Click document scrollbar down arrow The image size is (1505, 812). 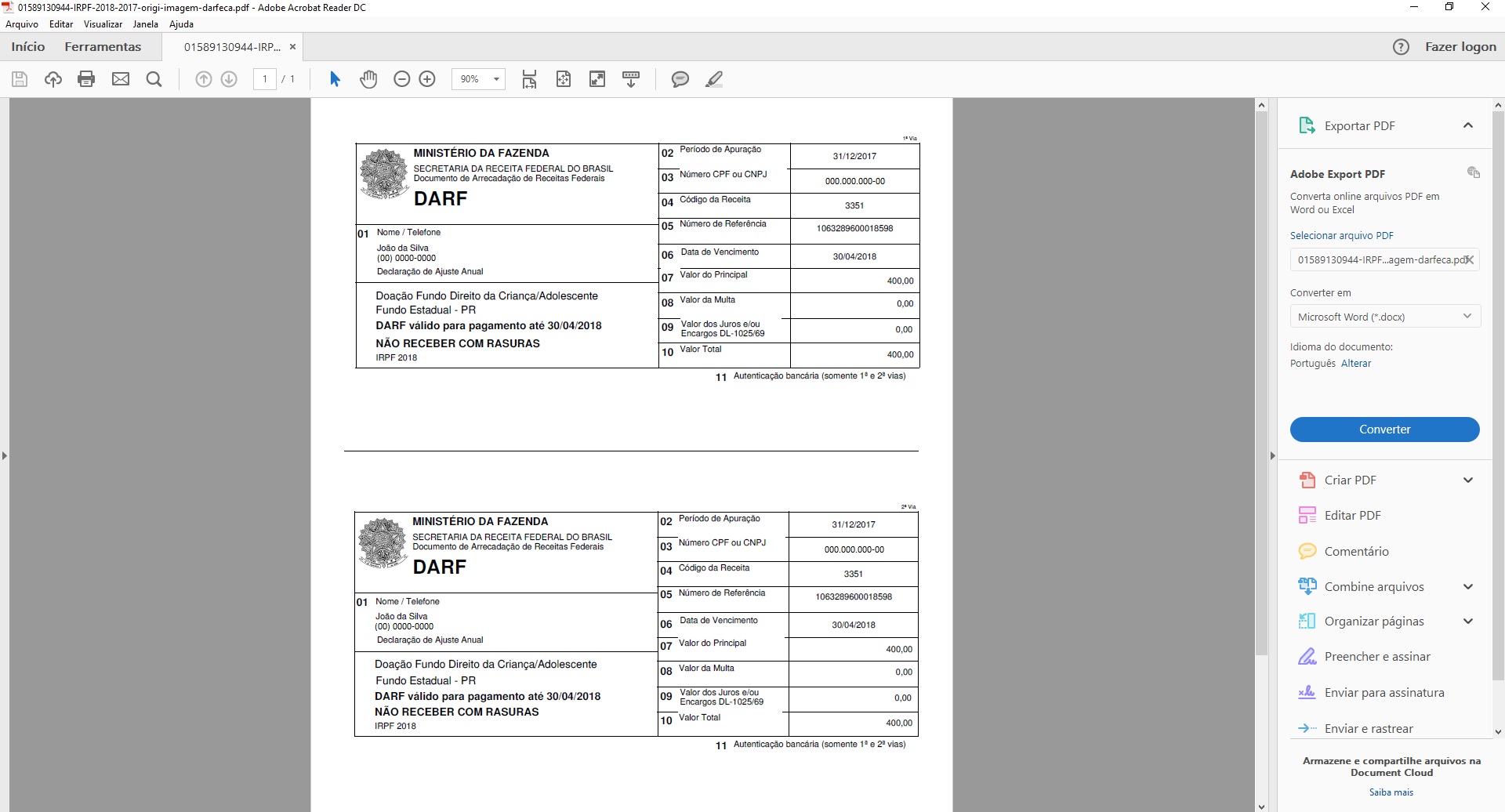(1261, 806)
